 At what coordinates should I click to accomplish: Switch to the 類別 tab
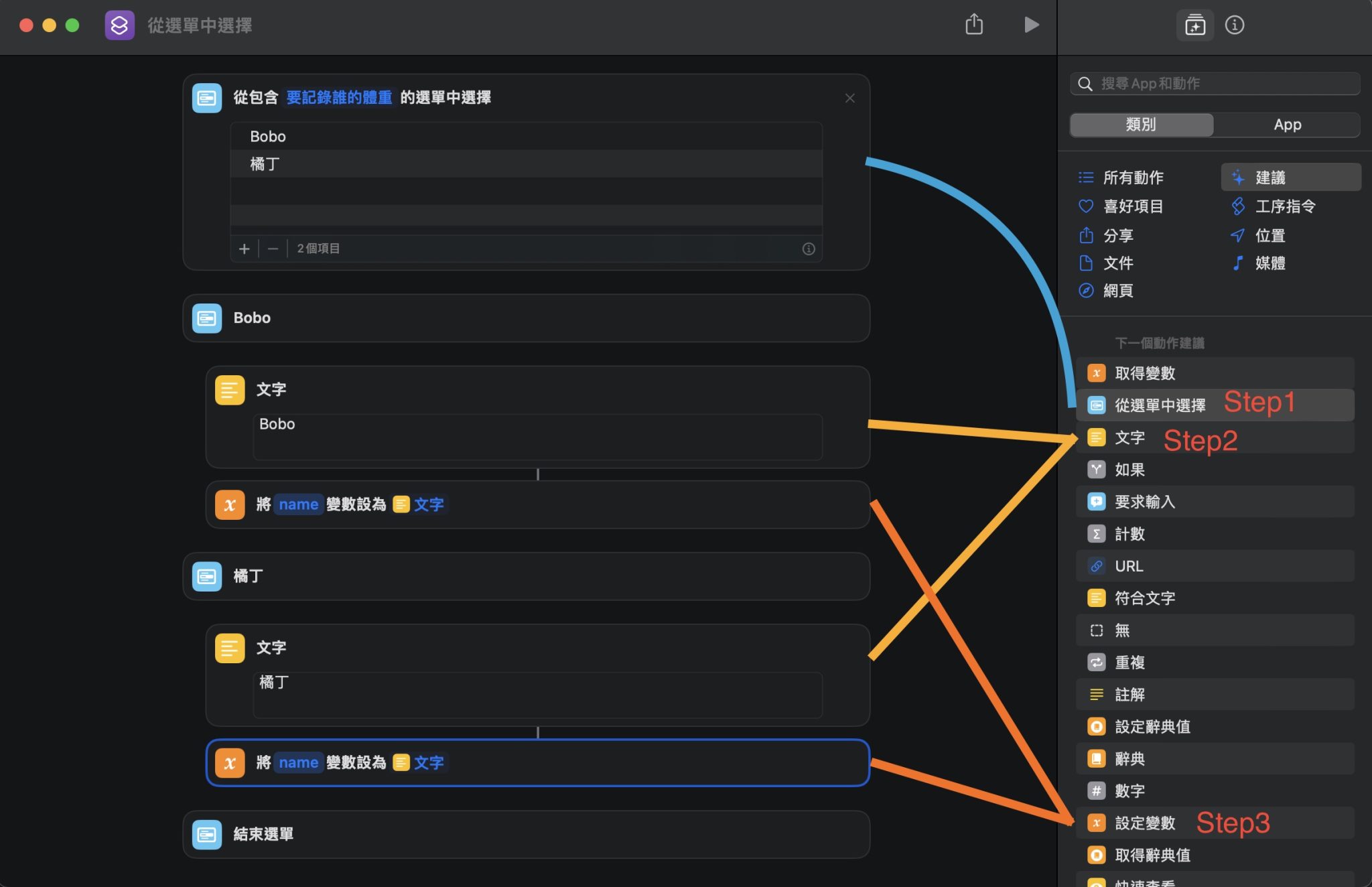pos(1141,125)
